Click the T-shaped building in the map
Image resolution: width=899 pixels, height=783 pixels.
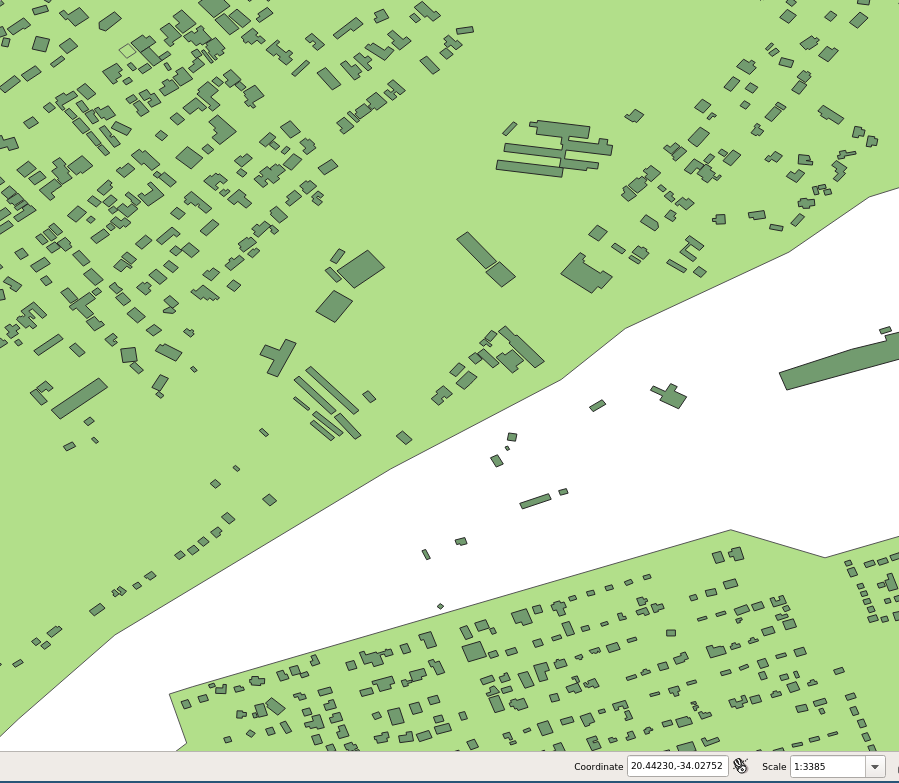click(279, 357)
